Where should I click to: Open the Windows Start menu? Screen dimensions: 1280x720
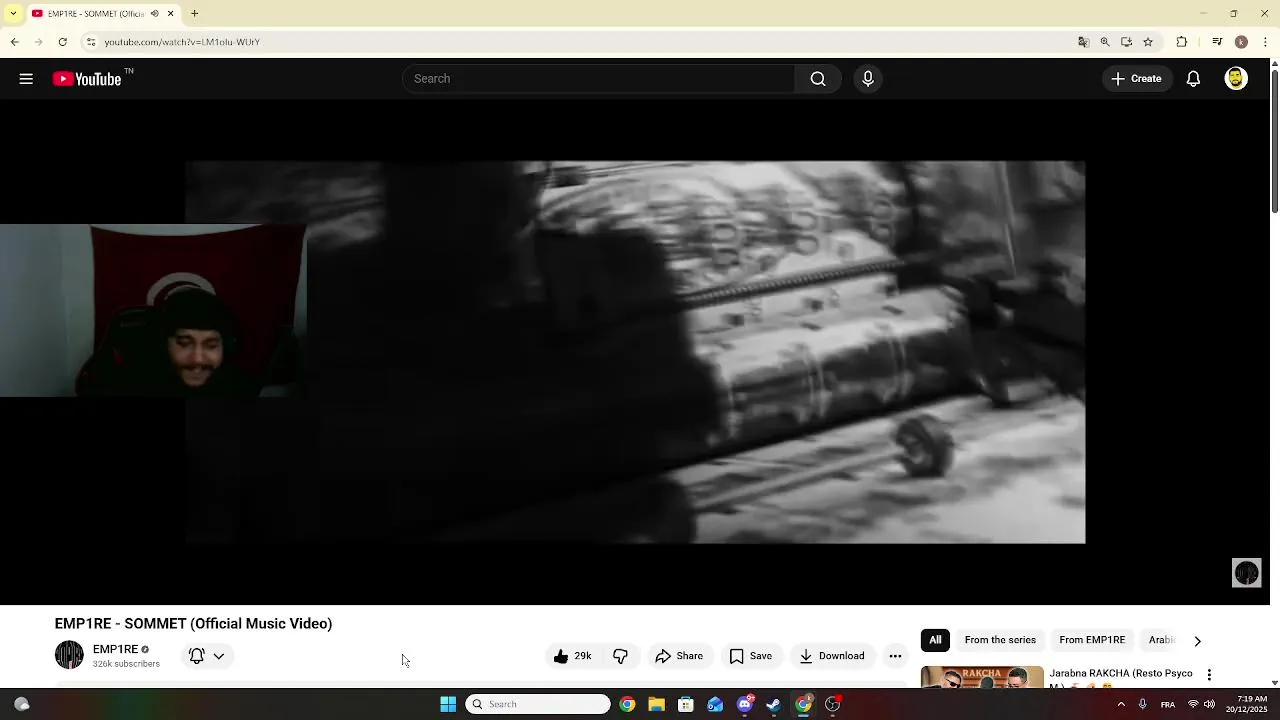(x=448, y=704)
